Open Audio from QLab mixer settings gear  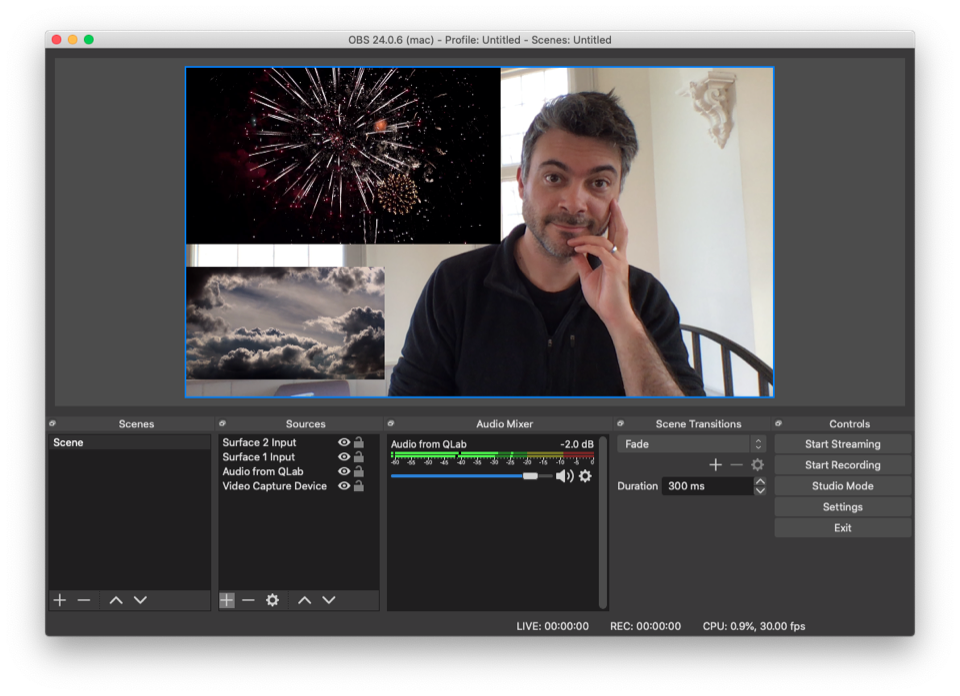pyautogui.click(x=585, y=476)
